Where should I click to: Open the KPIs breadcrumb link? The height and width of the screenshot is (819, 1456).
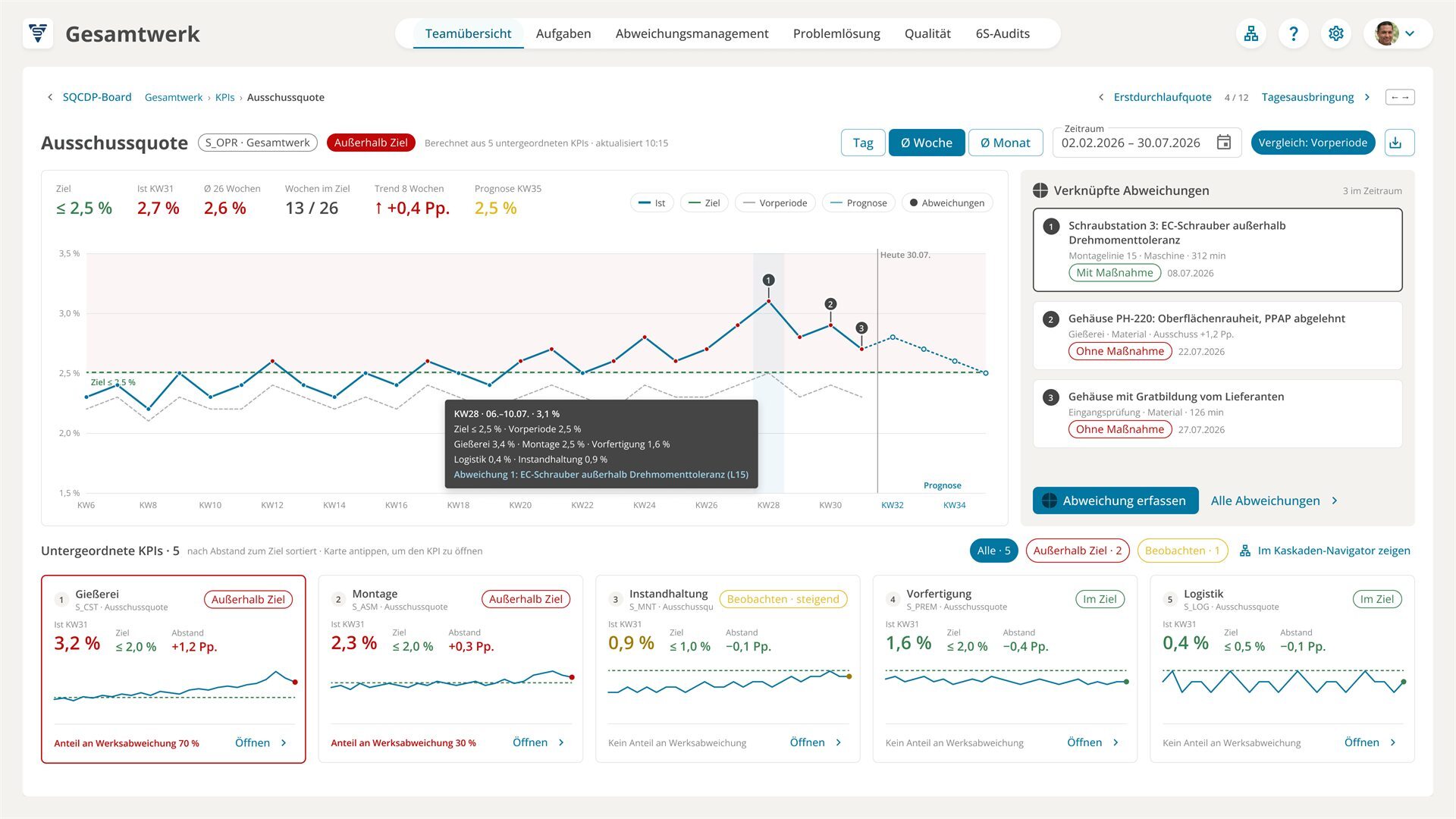(x=224, y=97)
